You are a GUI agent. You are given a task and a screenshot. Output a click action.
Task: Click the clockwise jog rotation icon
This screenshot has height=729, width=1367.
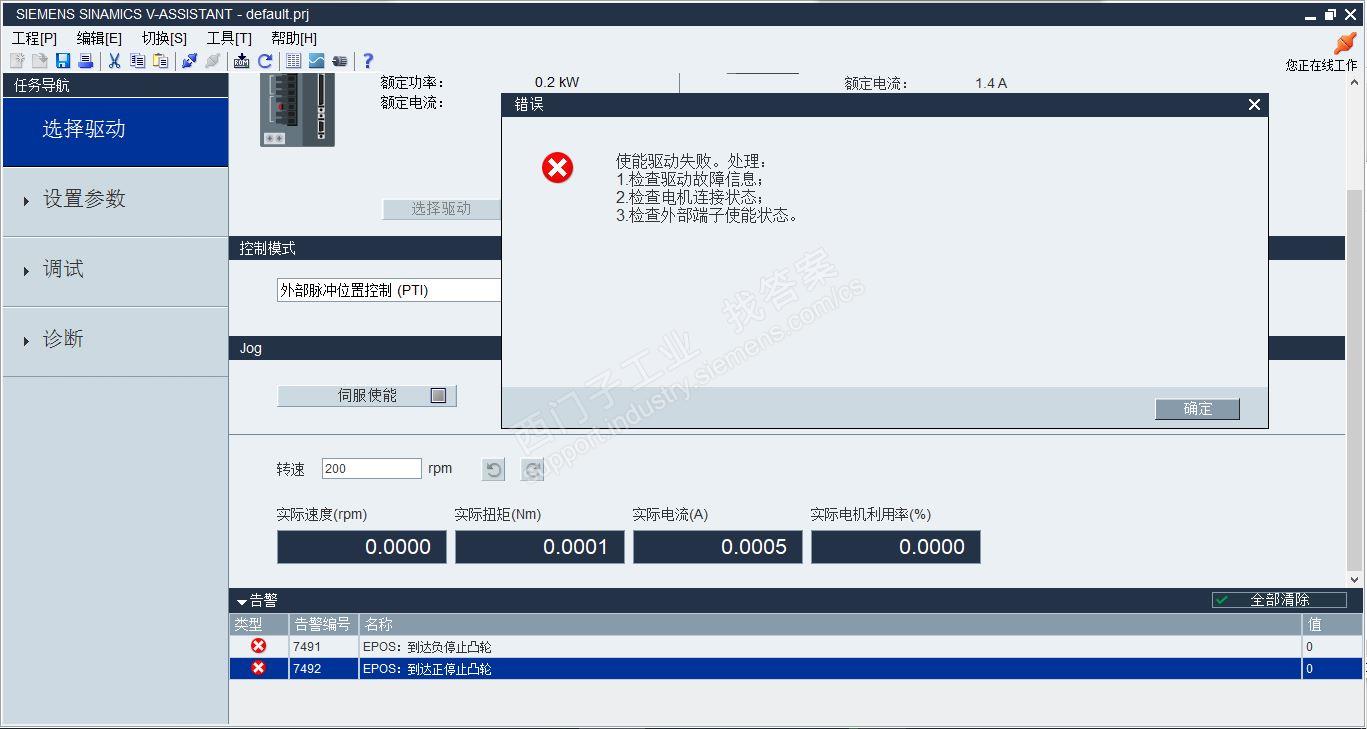pyautogui.click(x=532, y=469)
